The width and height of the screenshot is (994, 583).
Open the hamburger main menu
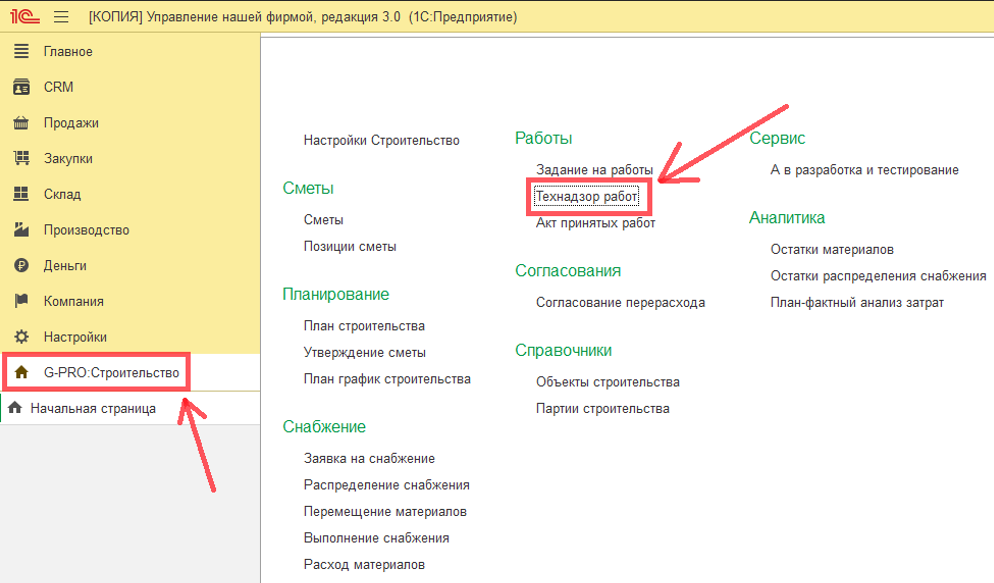pyautogui.click(x=61, y=17)
